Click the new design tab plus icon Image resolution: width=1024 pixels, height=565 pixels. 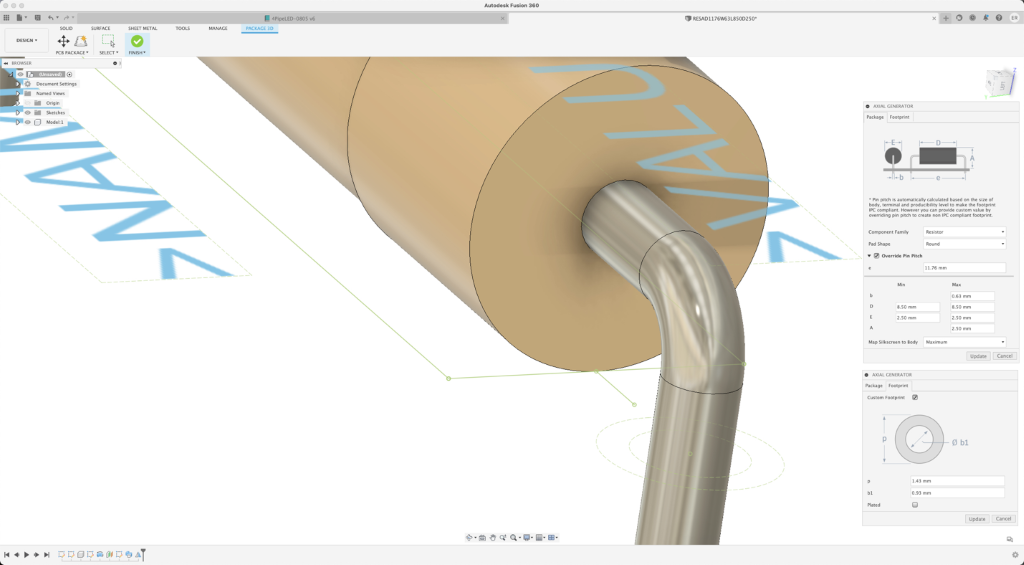pyautogui.click(x=946, y=18)
